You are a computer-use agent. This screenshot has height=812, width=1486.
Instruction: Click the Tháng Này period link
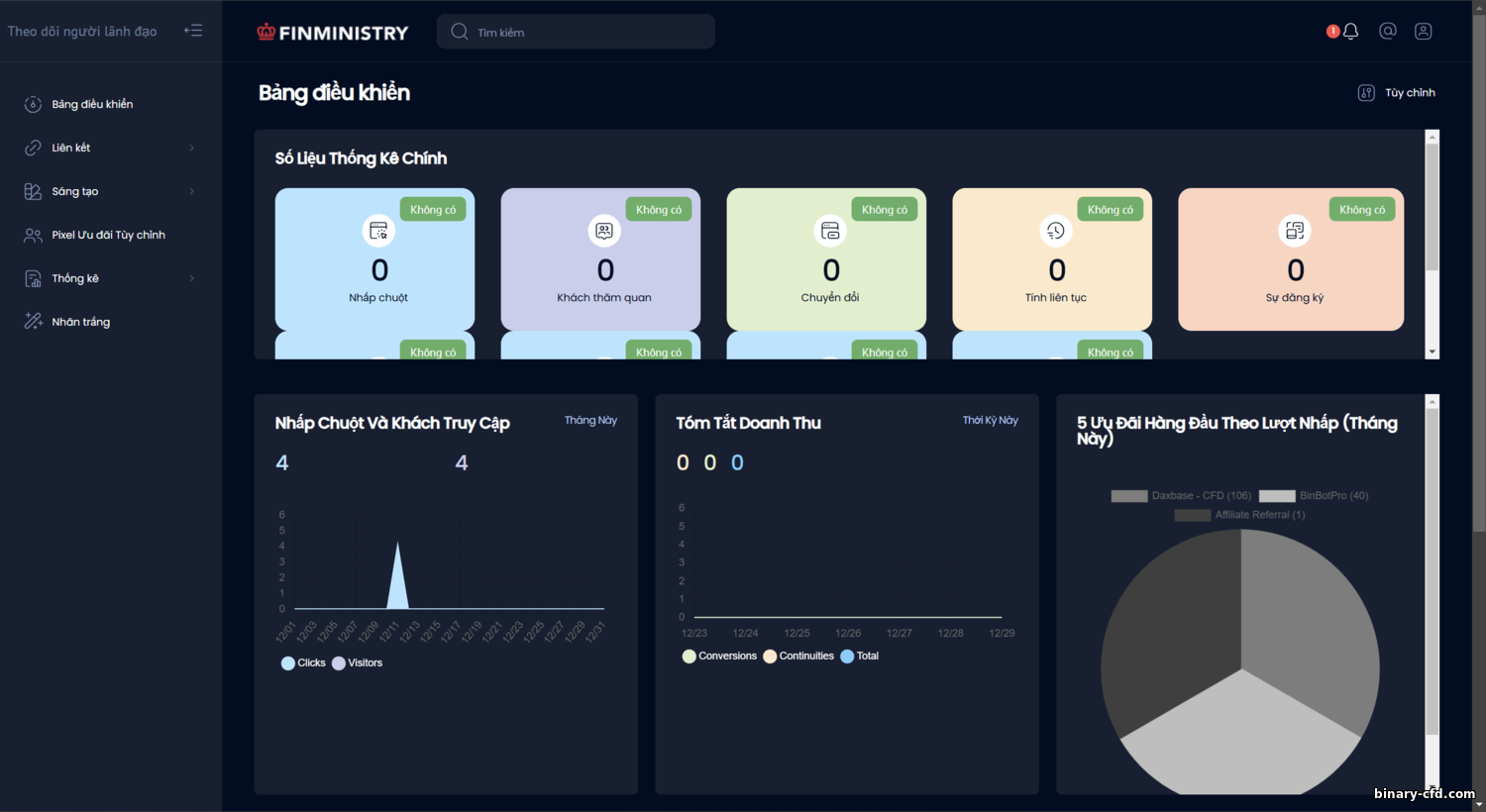click(590, 421)
